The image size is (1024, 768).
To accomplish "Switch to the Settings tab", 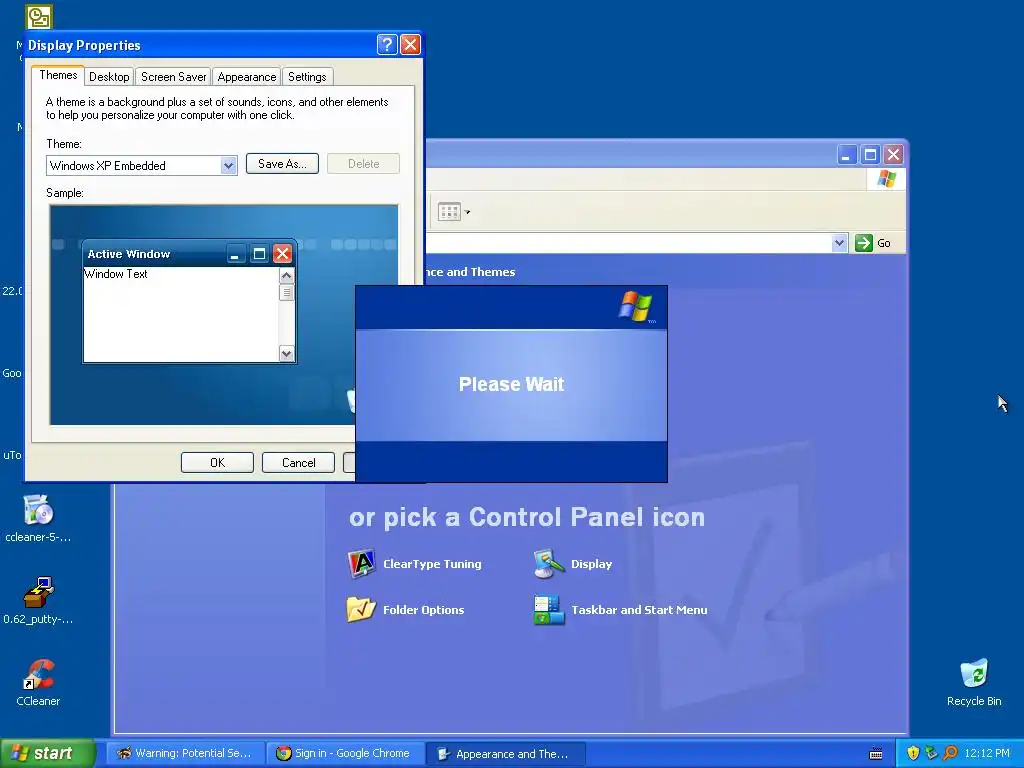I will click(307, 76).
